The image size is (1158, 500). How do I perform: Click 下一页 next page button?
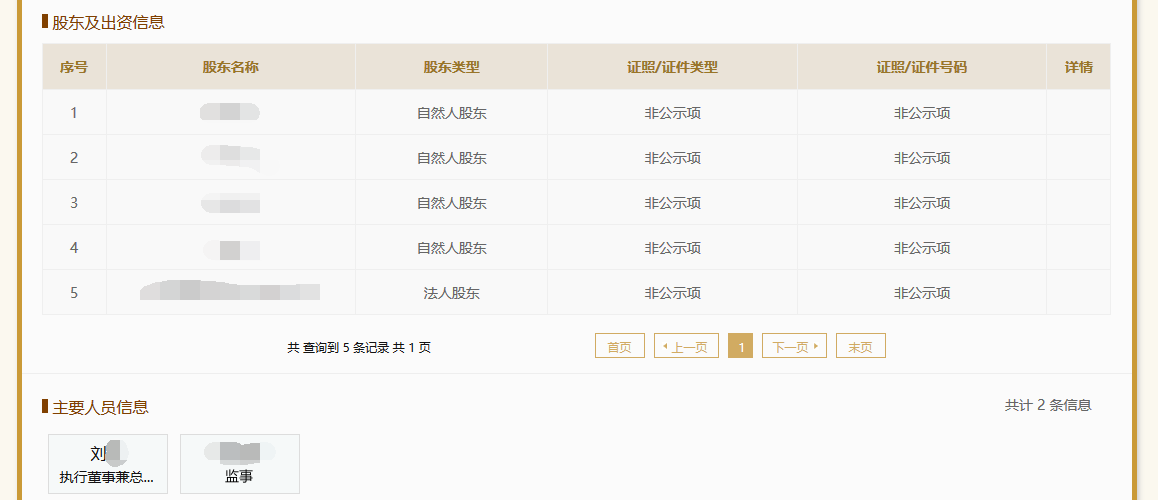(794, 346)
